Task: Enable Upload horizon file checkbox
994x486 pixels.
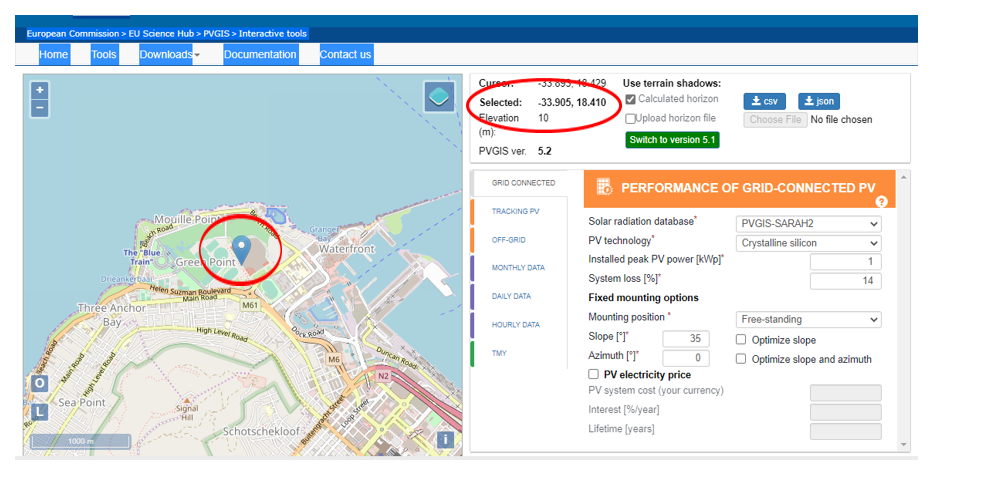Action: pyautogui.click(x=630, y=118)
